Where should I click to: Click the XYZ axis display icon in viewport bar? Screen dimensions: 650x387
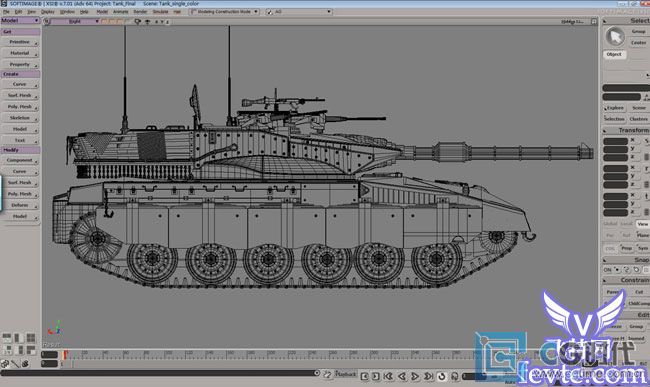pyautogui.click(x=162, y=22)
